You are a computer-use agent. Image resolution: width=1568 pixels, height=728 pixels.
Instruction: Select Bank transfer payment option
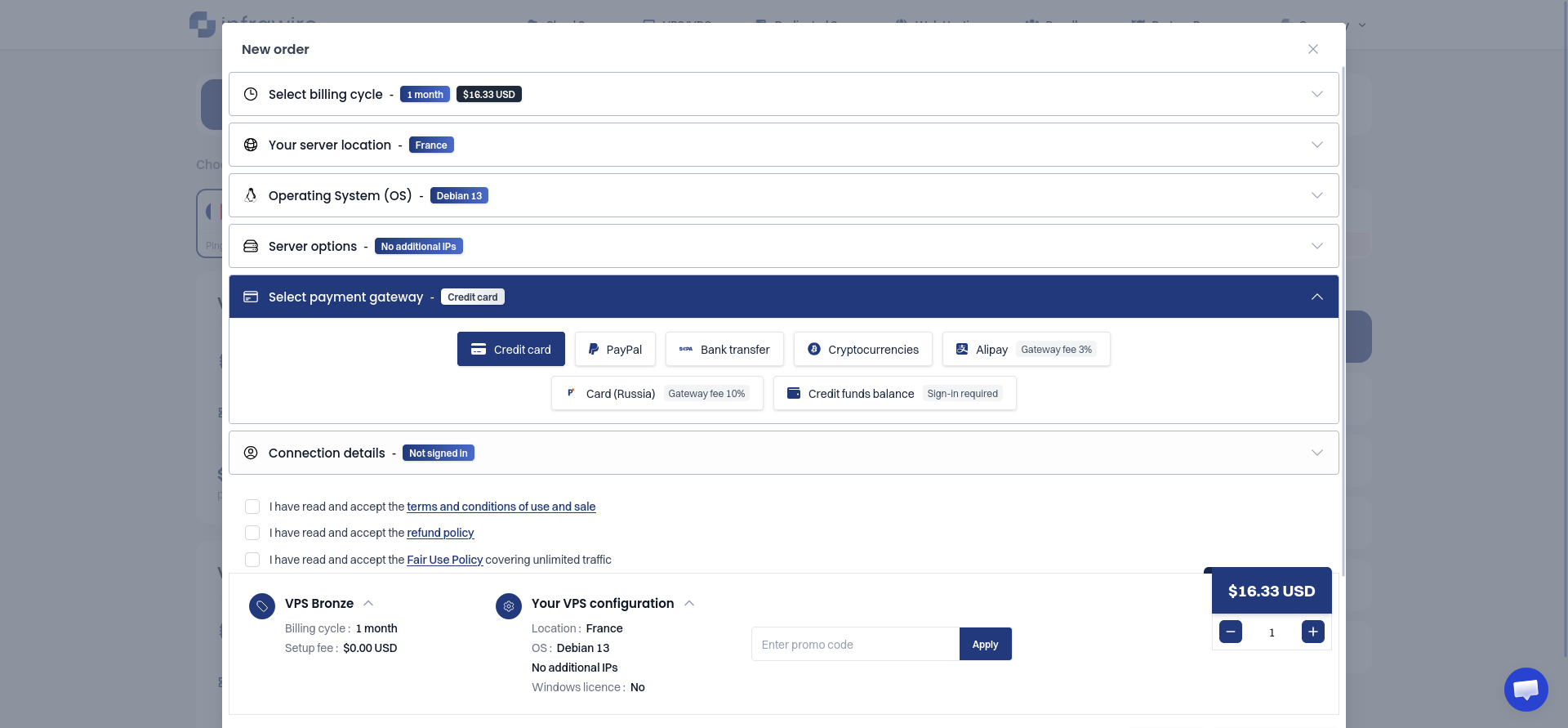[724, 349]
